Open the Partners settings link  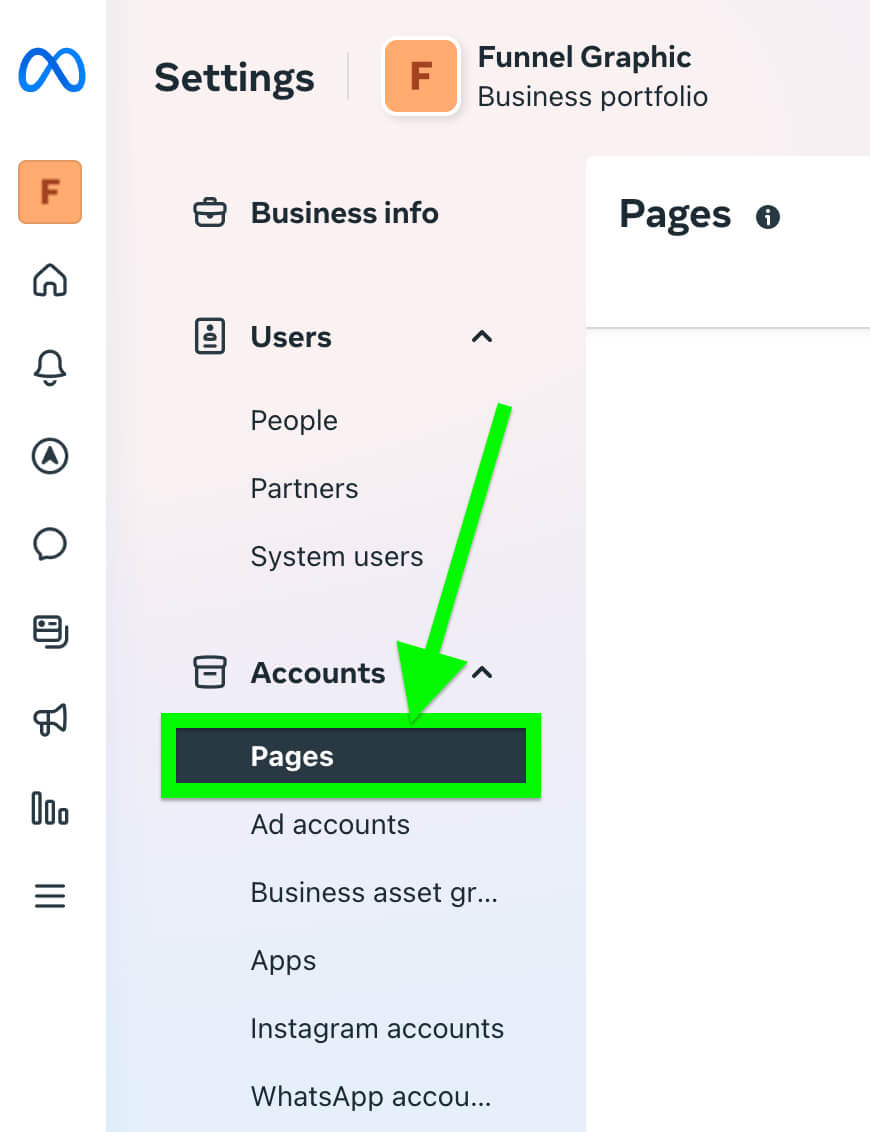click(x=303, y=488)
